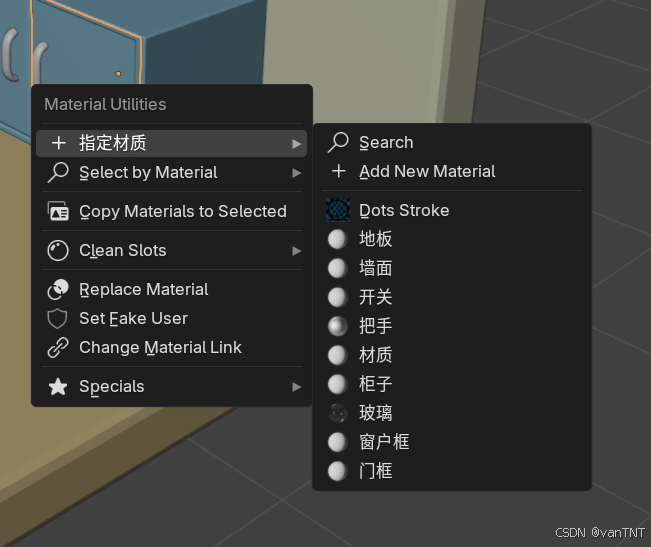The image size is (651, 547).
Task: Assign the 把手 material
Action: tap(452, 327)
